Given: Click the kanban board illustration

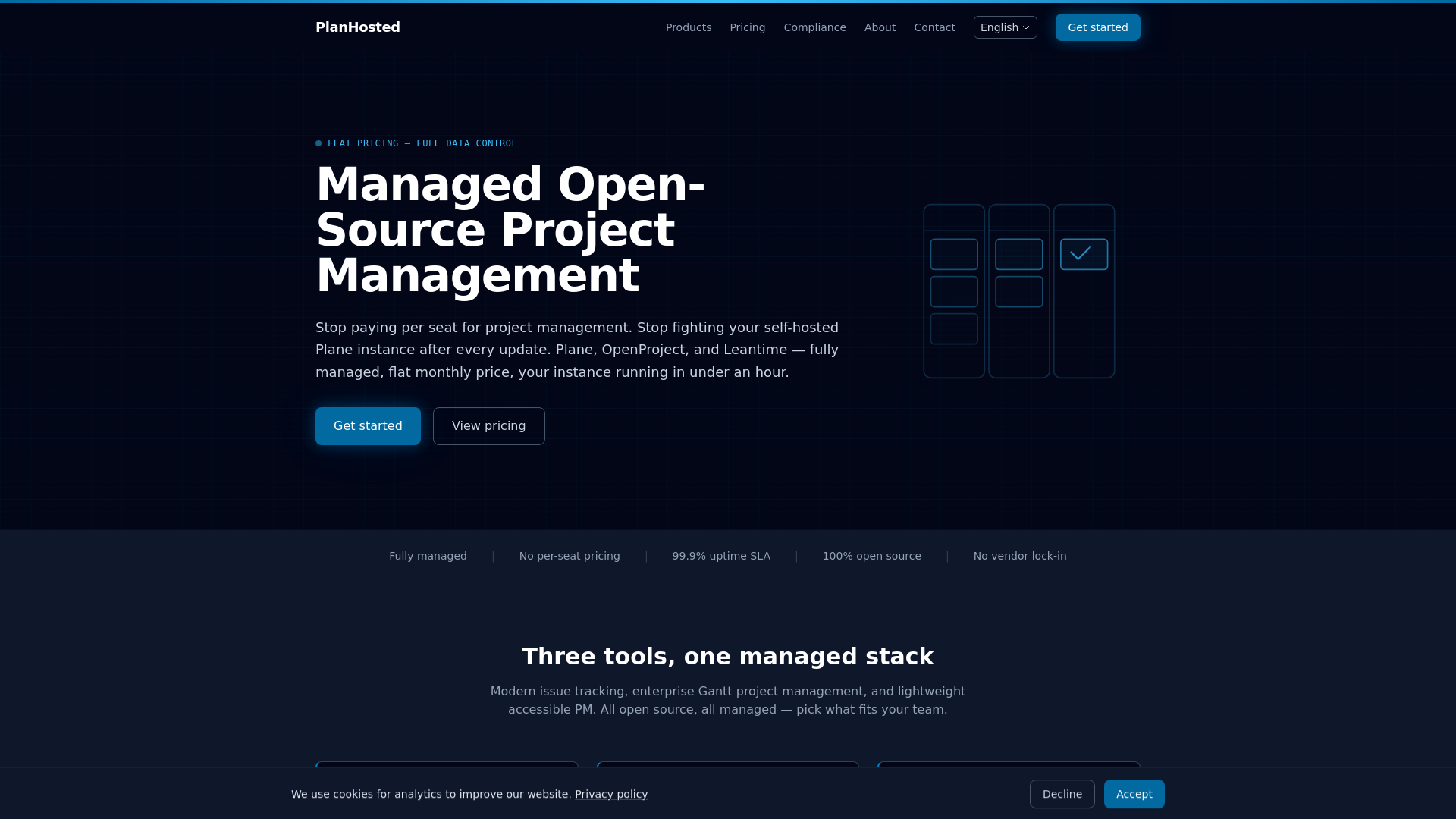Looking at the screenshot, I should pos(1019,291).
